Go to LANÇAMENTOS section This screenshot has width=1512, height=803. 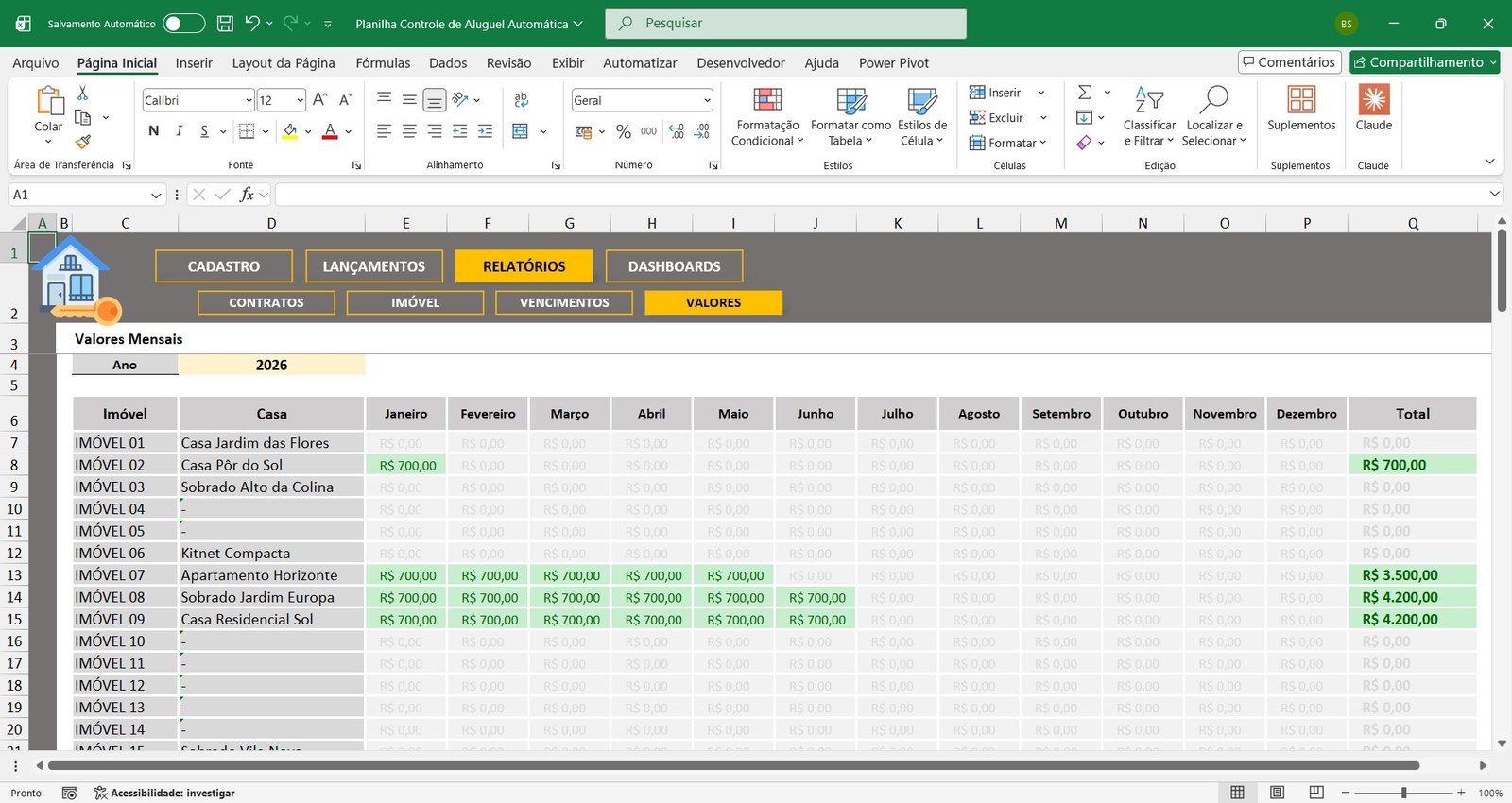[x=373, y=266]
